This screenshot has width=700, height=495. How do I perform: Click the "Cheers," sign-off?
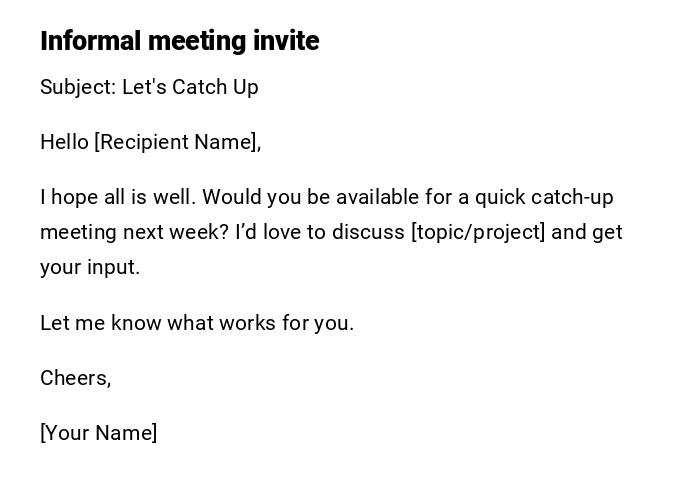[75, 378]
